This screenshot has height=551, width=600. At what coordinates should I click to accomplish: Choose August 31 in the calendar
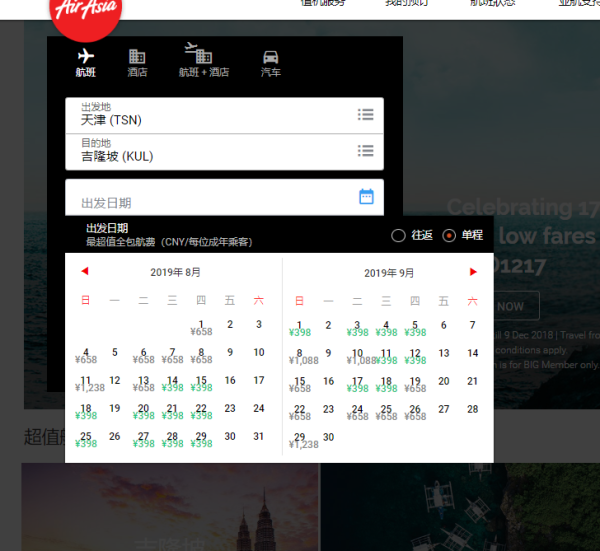coord(259,436)
